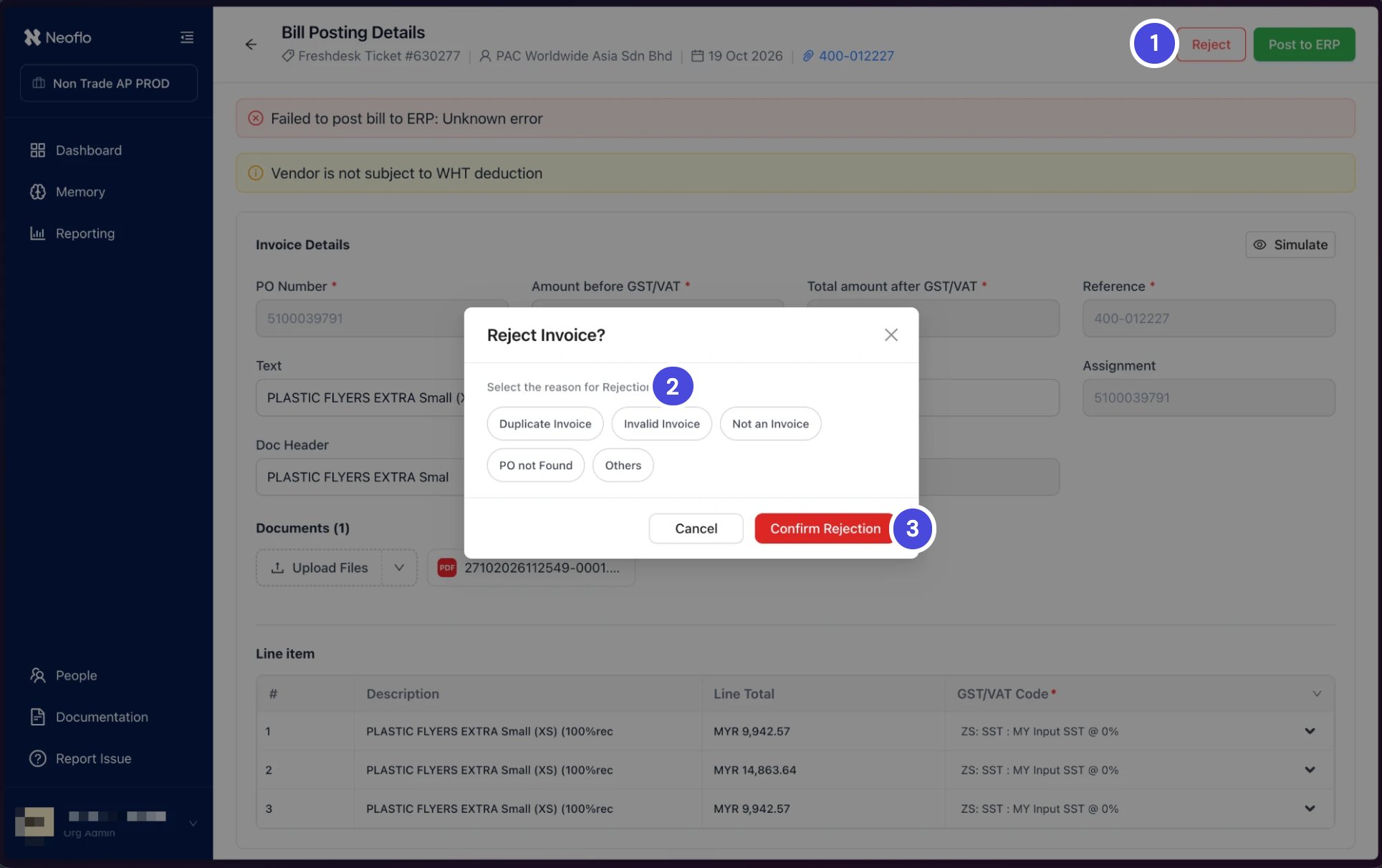Click the user avatar thumbnail
This screenshot has width=1382, height=868.
click(34, 822)
